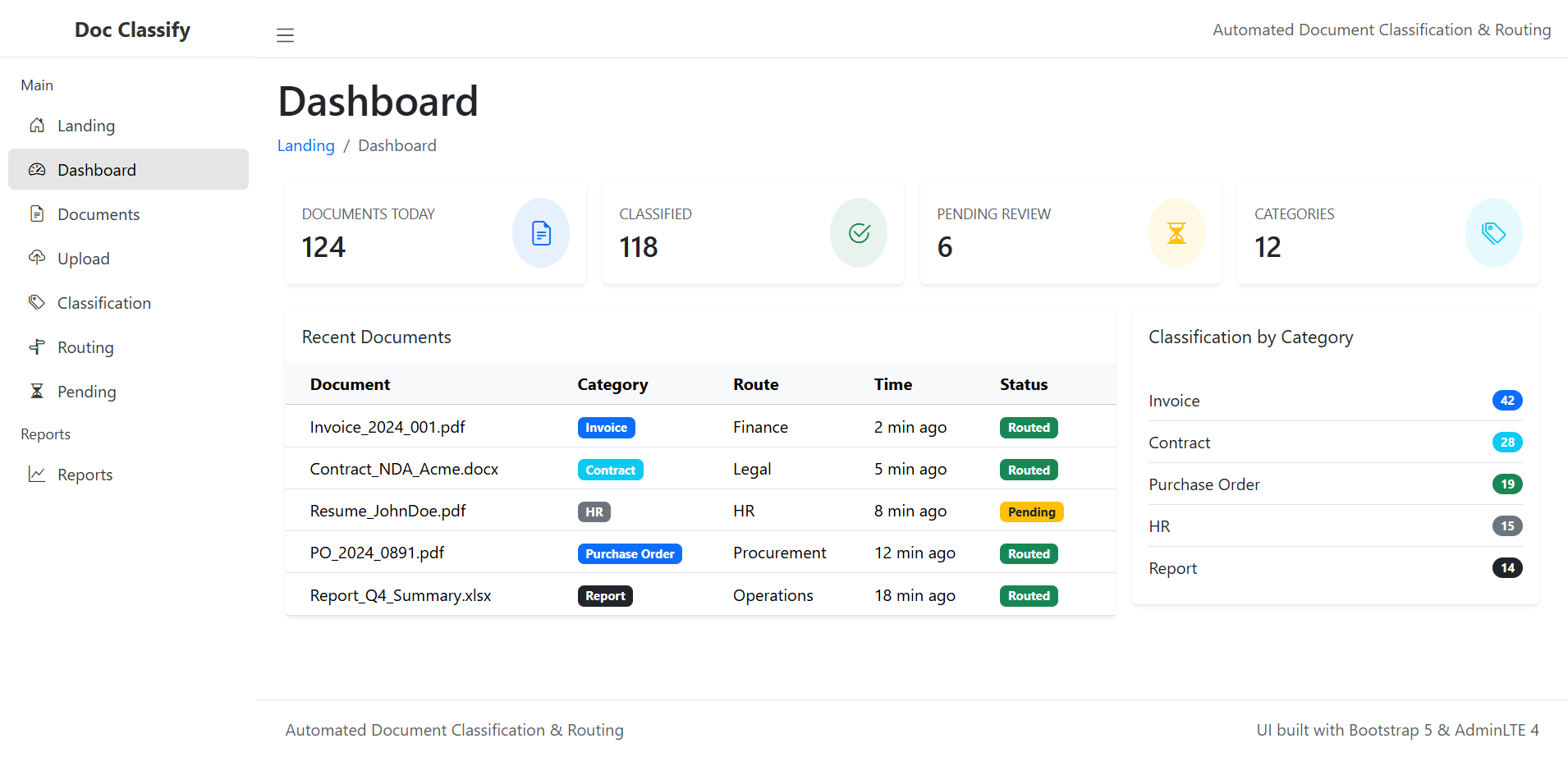Toggle the sidebar hamburger menu
Viewport: 1568px width, 757px height.
point(285,35)
